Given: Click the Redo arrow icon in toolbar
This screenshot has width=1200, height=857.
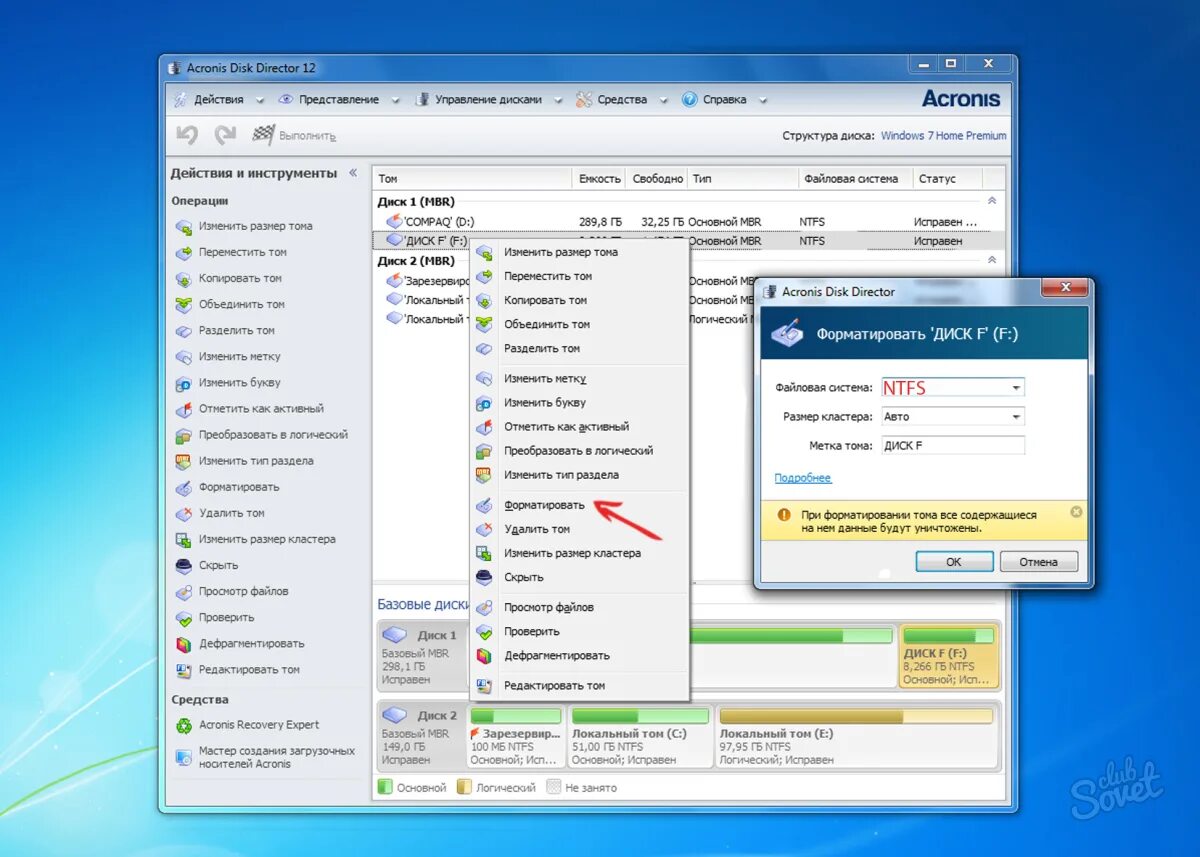Looking at the screenshot, I should point(225,134).
